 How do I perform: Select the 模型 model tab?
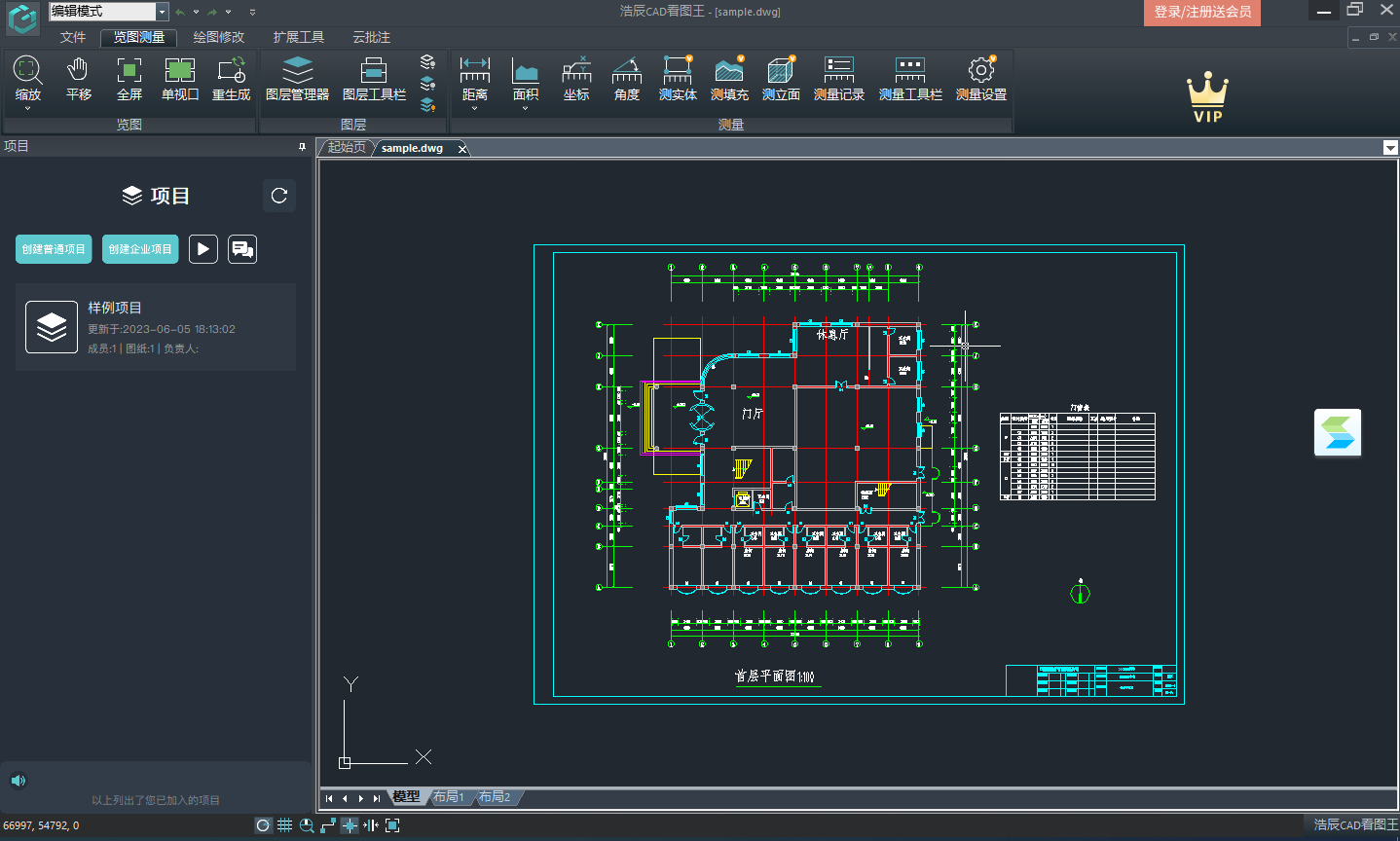point(406,796)
